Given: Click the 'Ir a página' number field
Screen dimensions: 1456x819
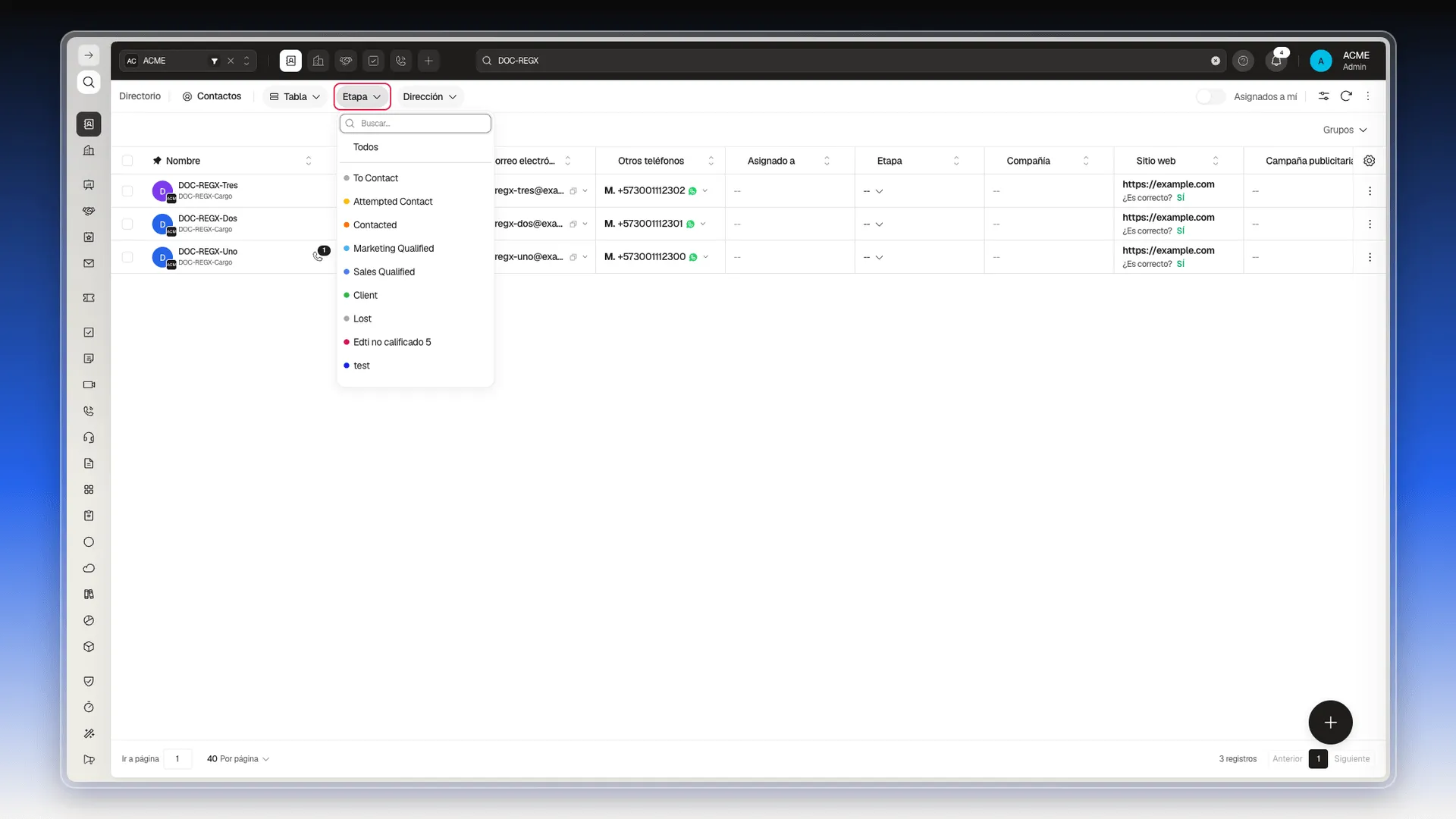Looking at the screenshot, I should click(177, 759).
